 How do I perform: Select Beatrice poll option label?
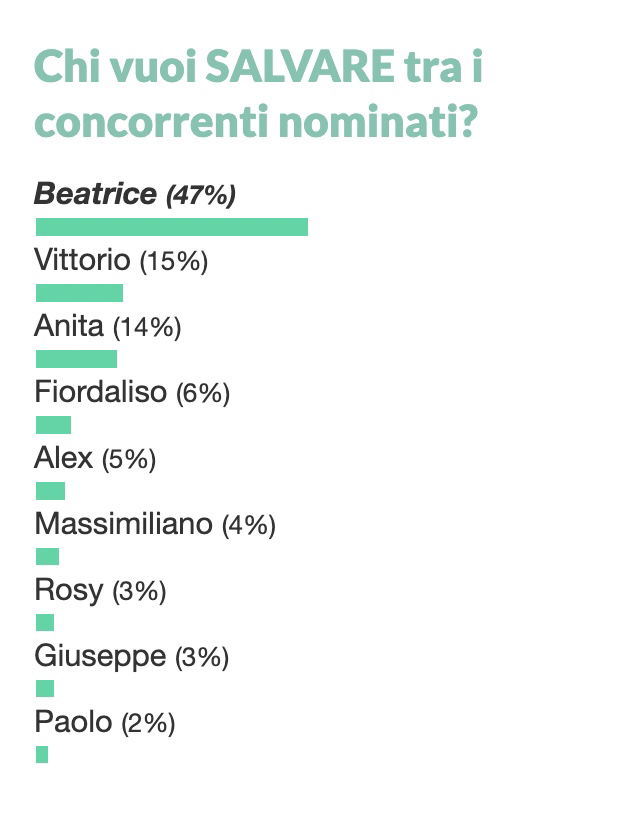click(x=135, y=194)
